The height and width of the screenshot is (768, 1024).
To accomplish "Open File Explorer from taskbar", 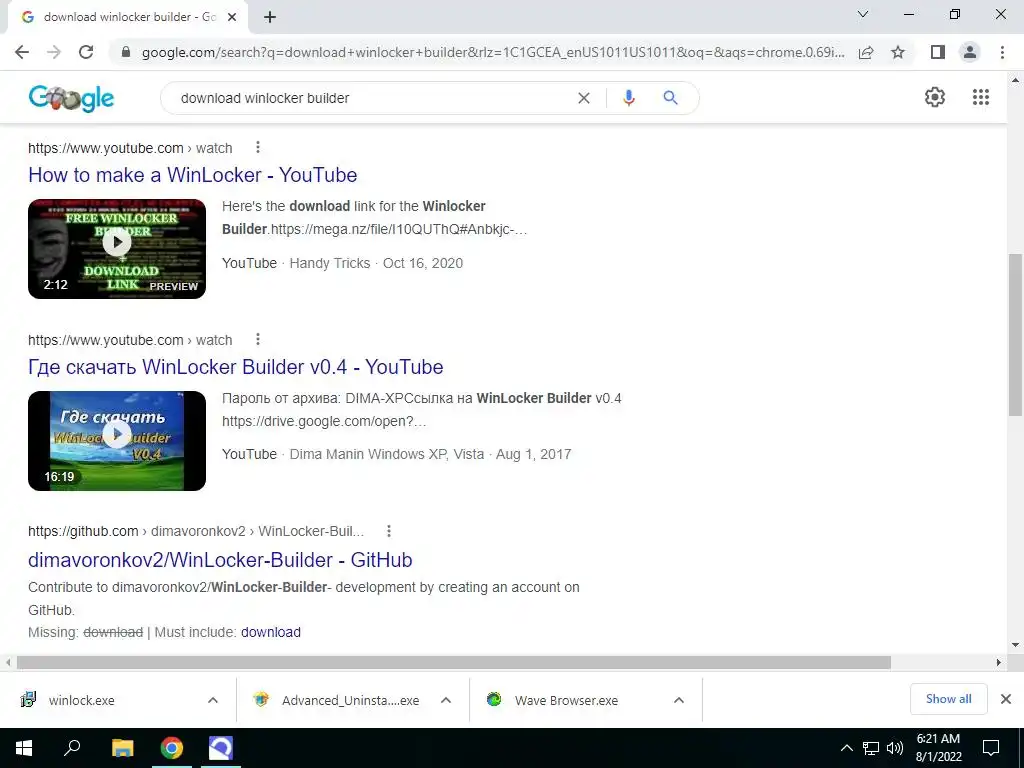I will tap(122, 748).
